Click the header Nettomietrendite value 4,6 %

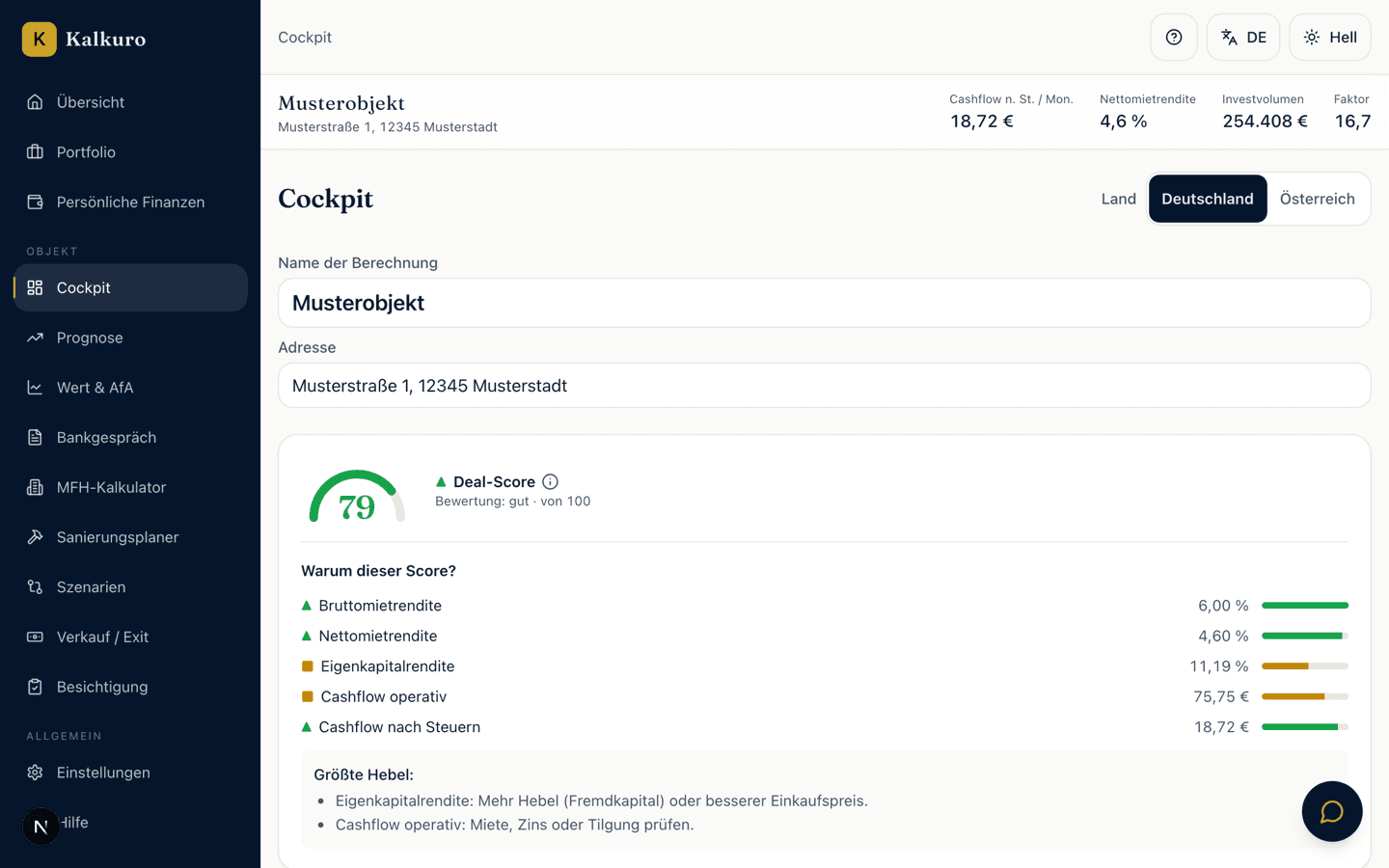1124,122
